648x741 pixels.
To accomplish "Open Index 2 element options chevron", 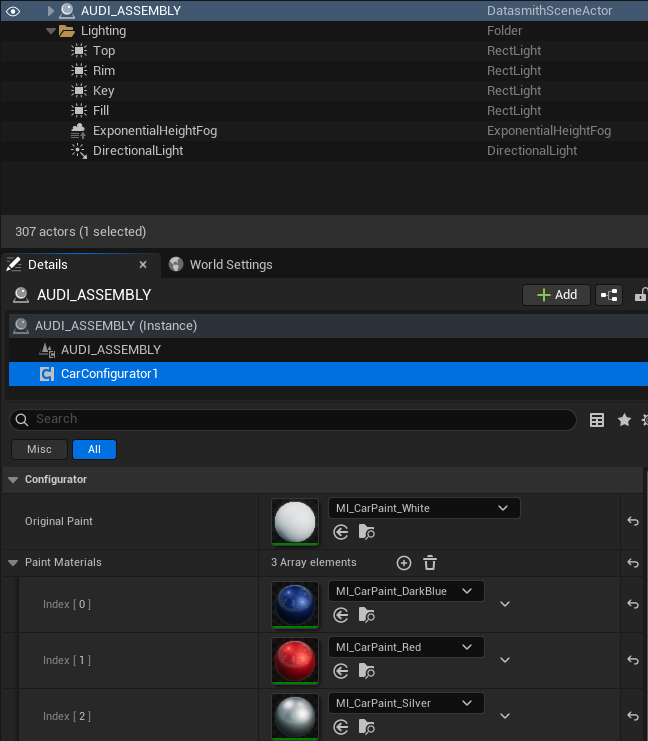I will (x=505, y=716).
